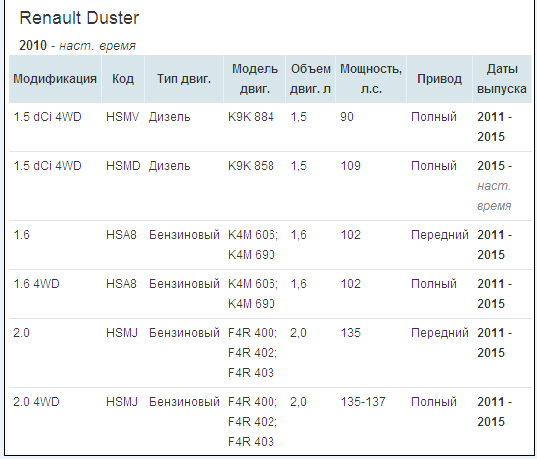Click the HSMD code cell
This screenshot has width=537, height=459.
(123, 166)
